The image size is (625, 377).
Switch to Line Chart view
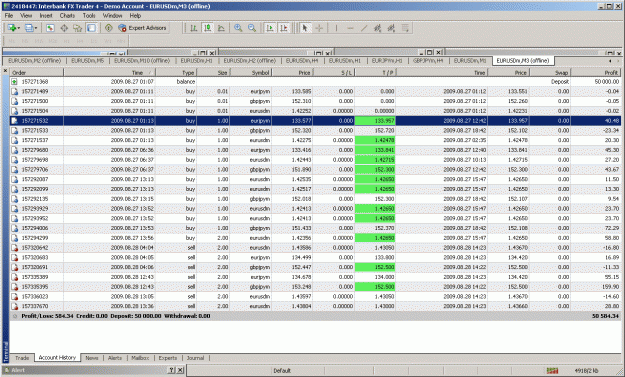(x=221, y=28)
